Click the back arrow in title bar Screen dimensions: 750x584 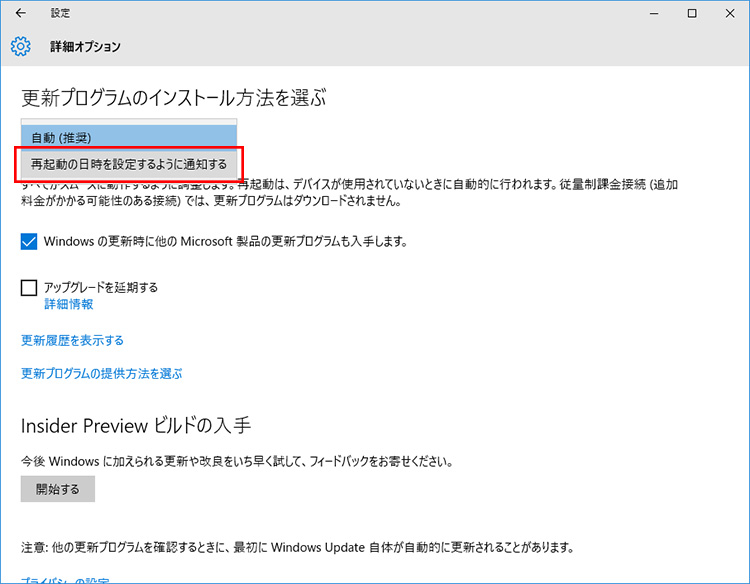click(x=21, y=14)
